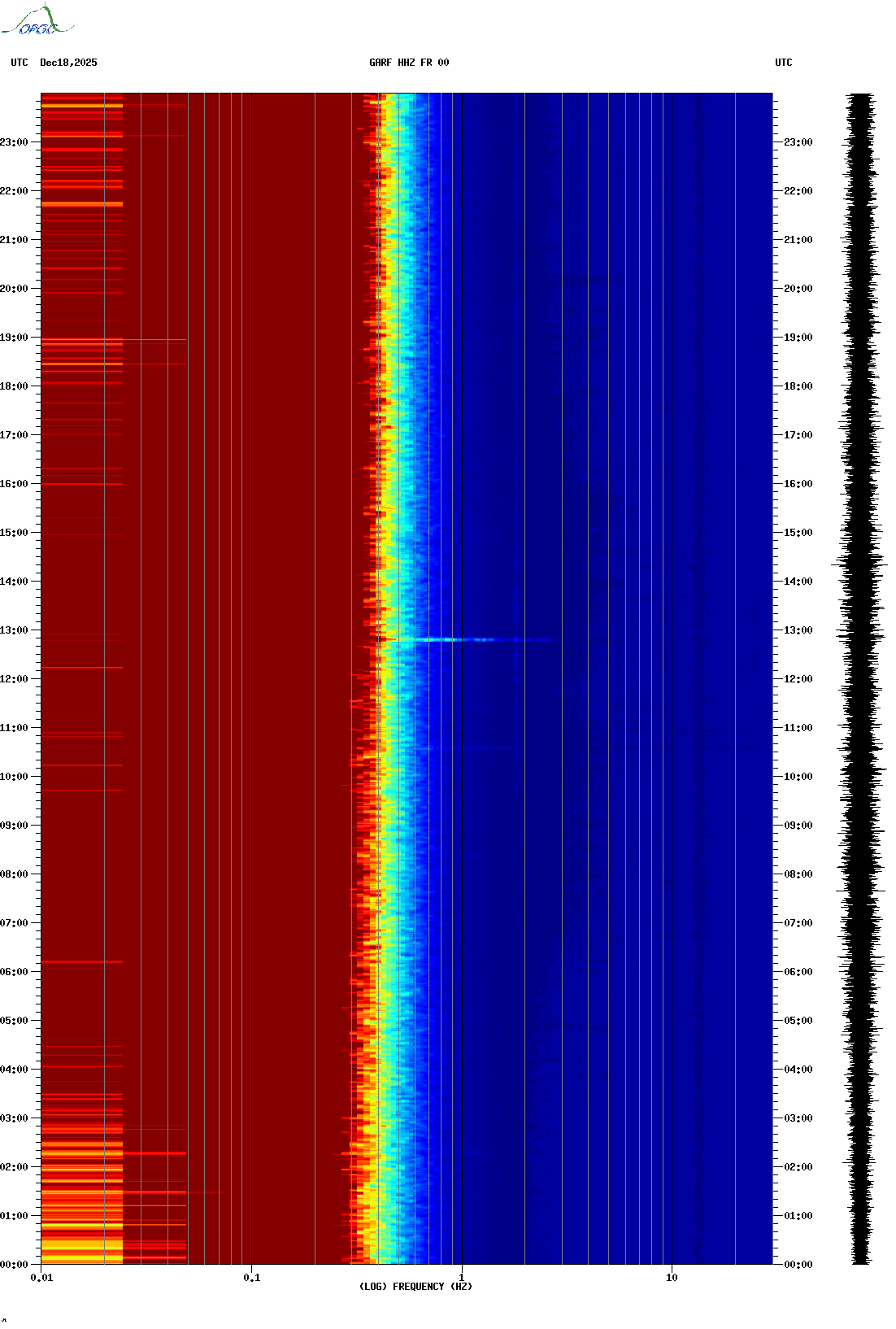
Task: Click the right axis 20:00 time label
Action: click(x=798, y=289)
